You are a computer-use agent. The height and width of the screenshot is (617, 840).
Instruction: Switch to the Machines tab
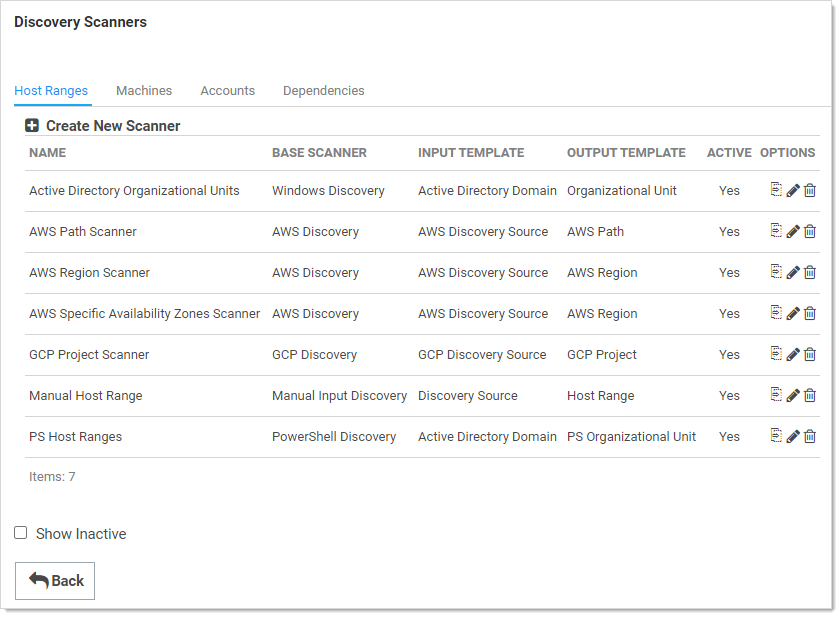tap(144, 91)
